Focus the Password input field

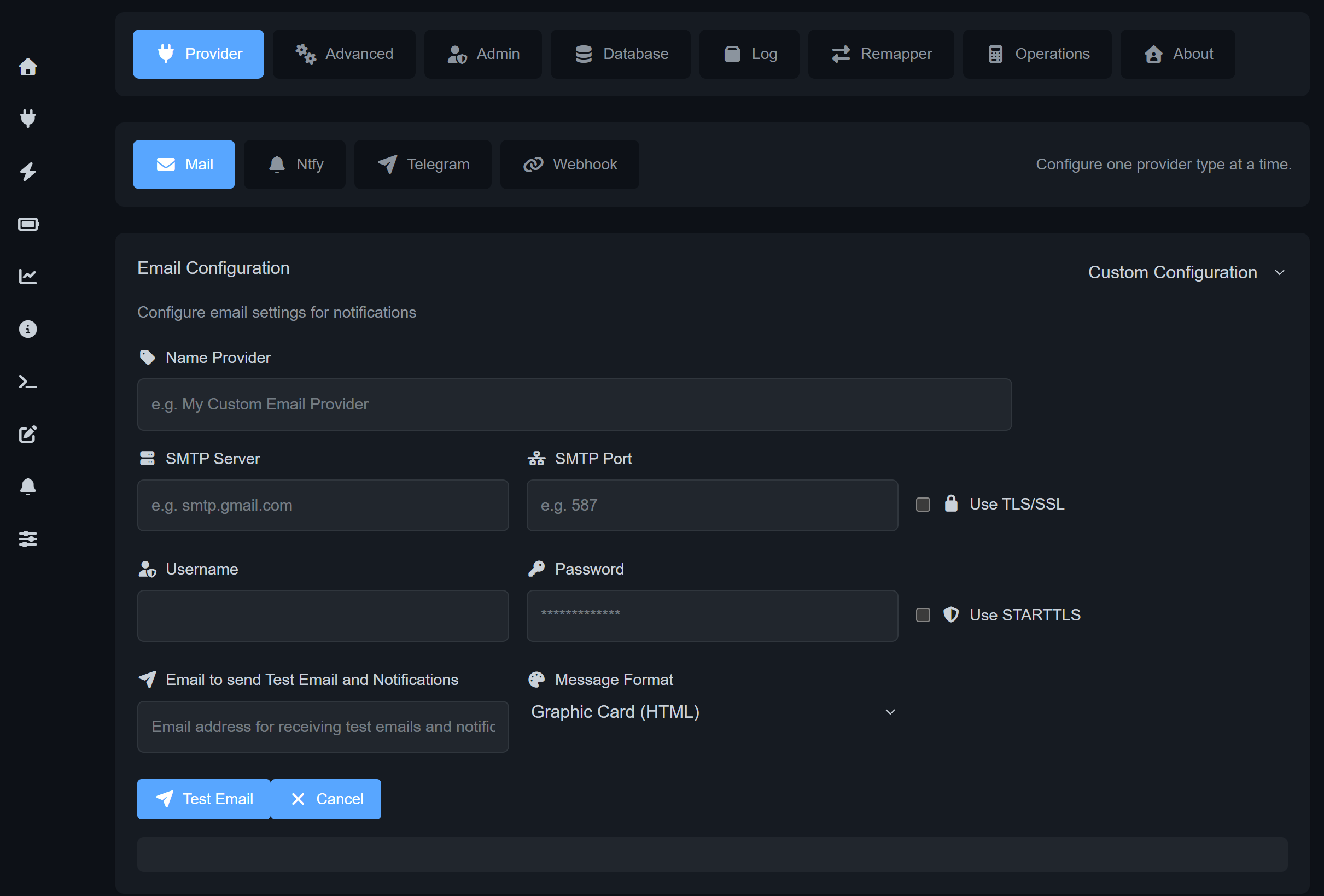tap(712, 616)
